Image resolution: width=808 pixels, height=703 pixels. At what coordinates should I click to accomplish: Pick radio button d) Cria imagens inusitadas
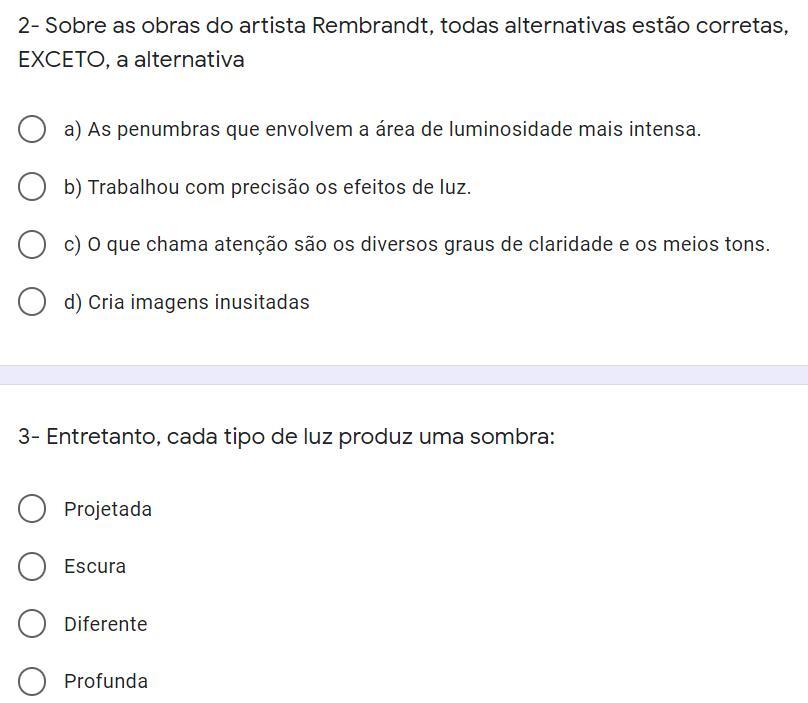pyautogui.click(x=32, y=302)
